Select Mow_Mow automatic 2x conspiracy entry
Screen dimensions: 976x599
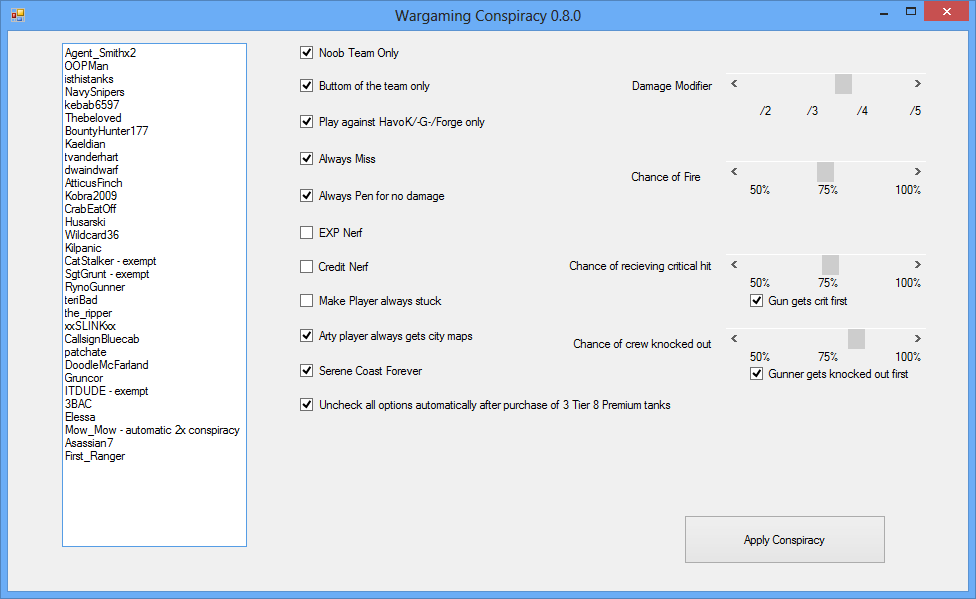[152, 430]
